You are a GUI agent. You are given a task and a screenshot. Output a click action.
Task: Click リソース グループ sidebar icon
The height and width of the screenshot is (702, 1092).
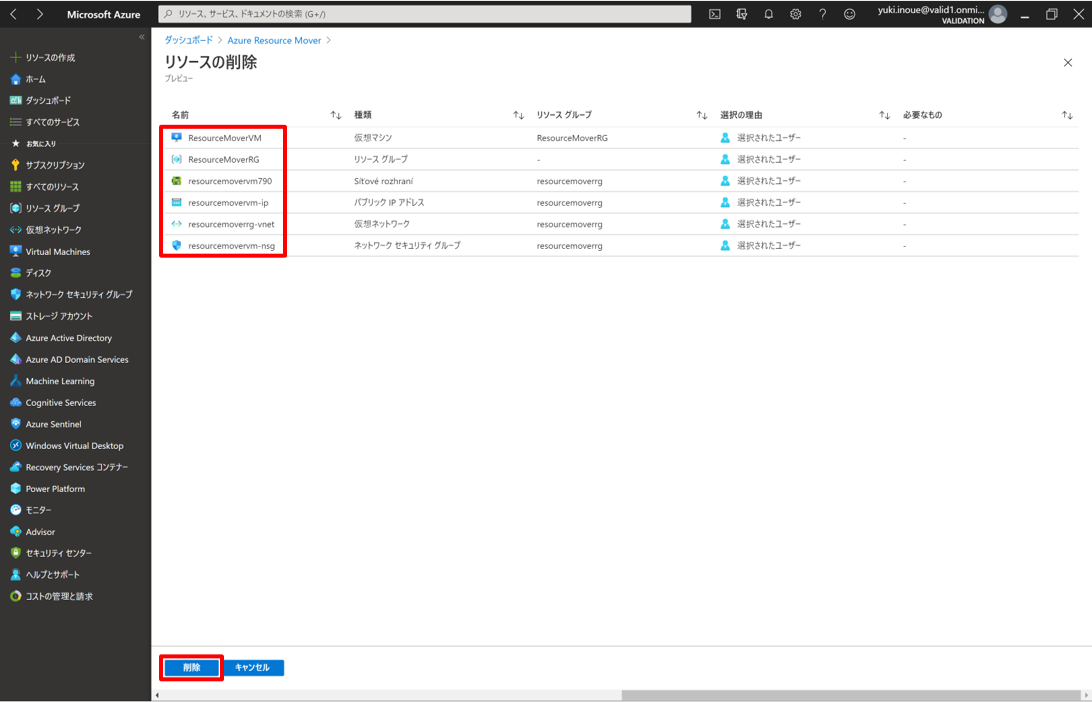tap(15, 208)
